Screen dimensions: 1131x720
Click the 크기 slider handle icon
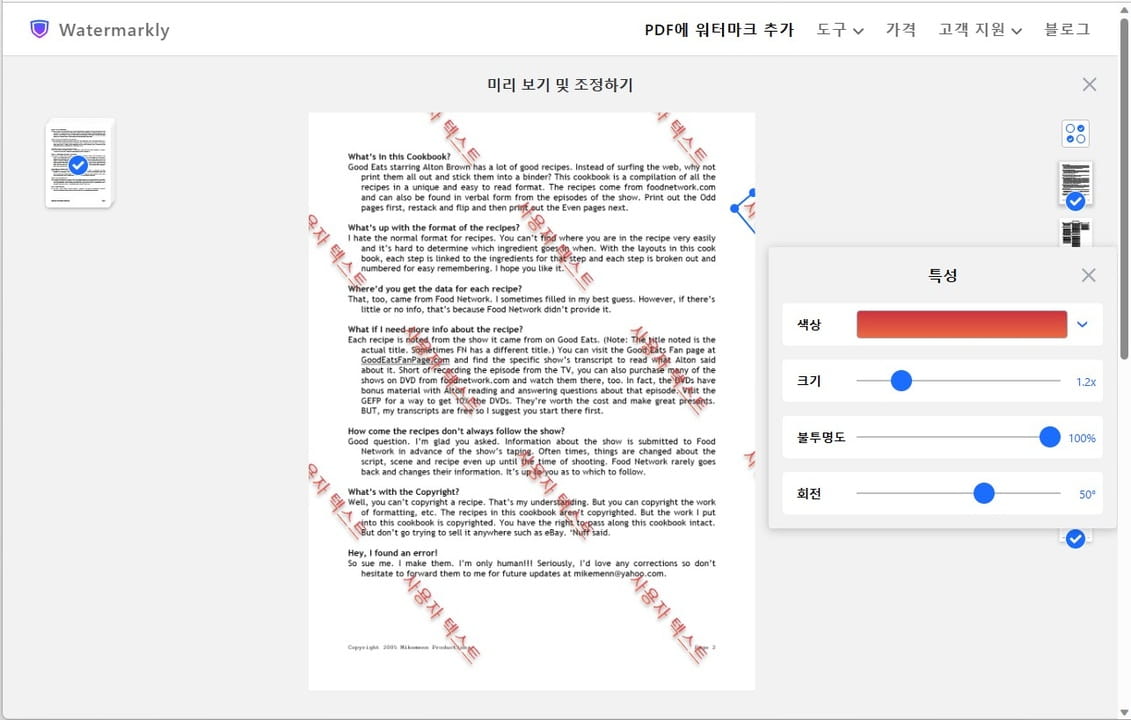(x=901, y=380)
